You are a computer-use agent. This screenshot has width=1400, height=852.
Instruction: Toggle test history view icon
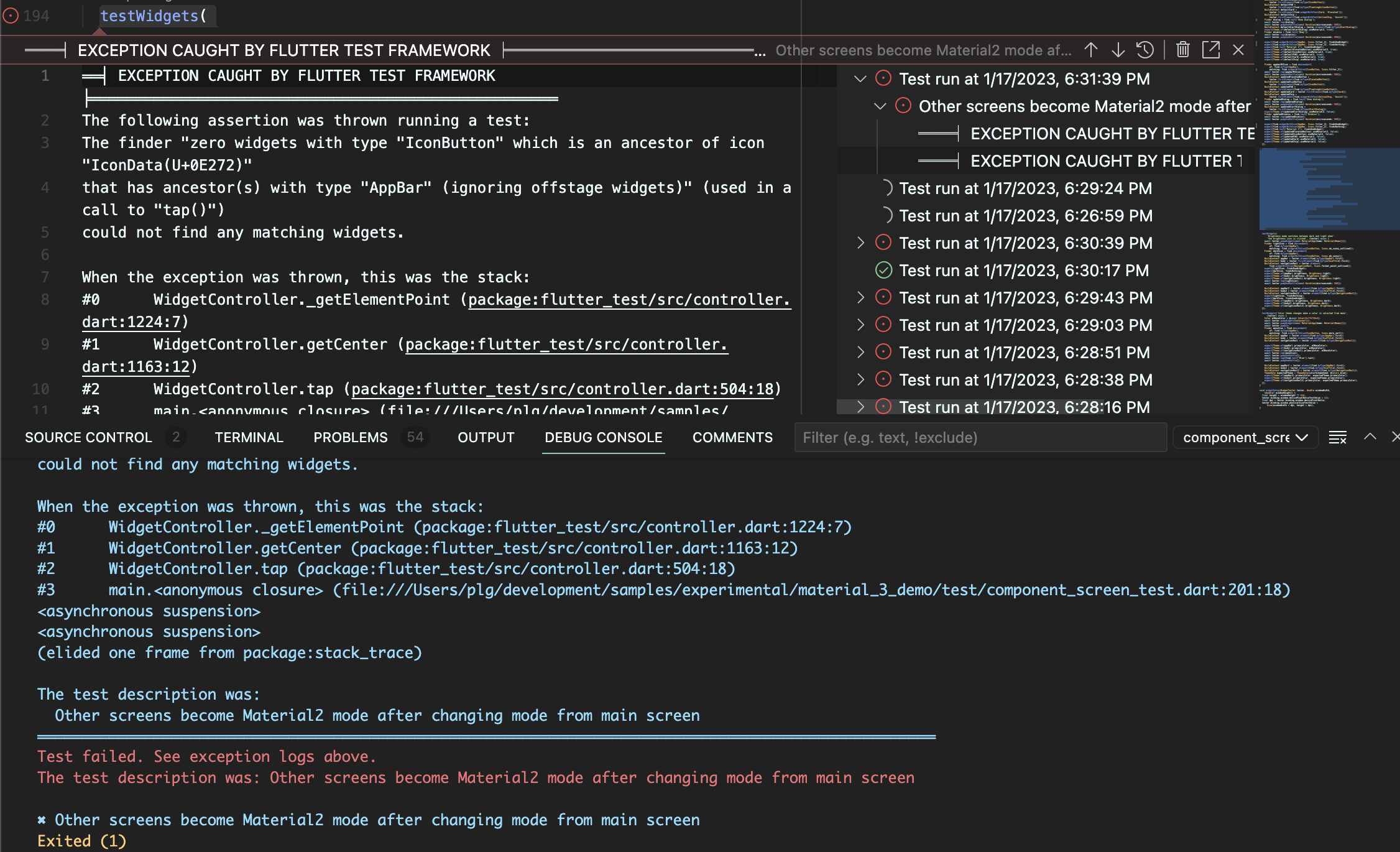tap(1145, 50)
